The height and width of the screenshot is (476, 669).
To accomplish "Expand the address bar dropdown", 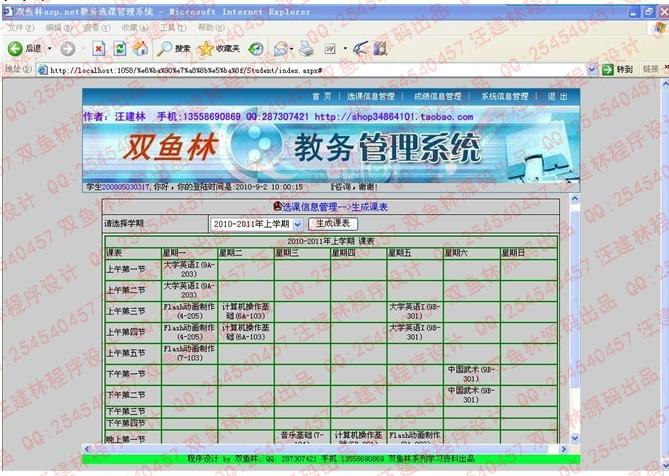I will pos(591,70).
